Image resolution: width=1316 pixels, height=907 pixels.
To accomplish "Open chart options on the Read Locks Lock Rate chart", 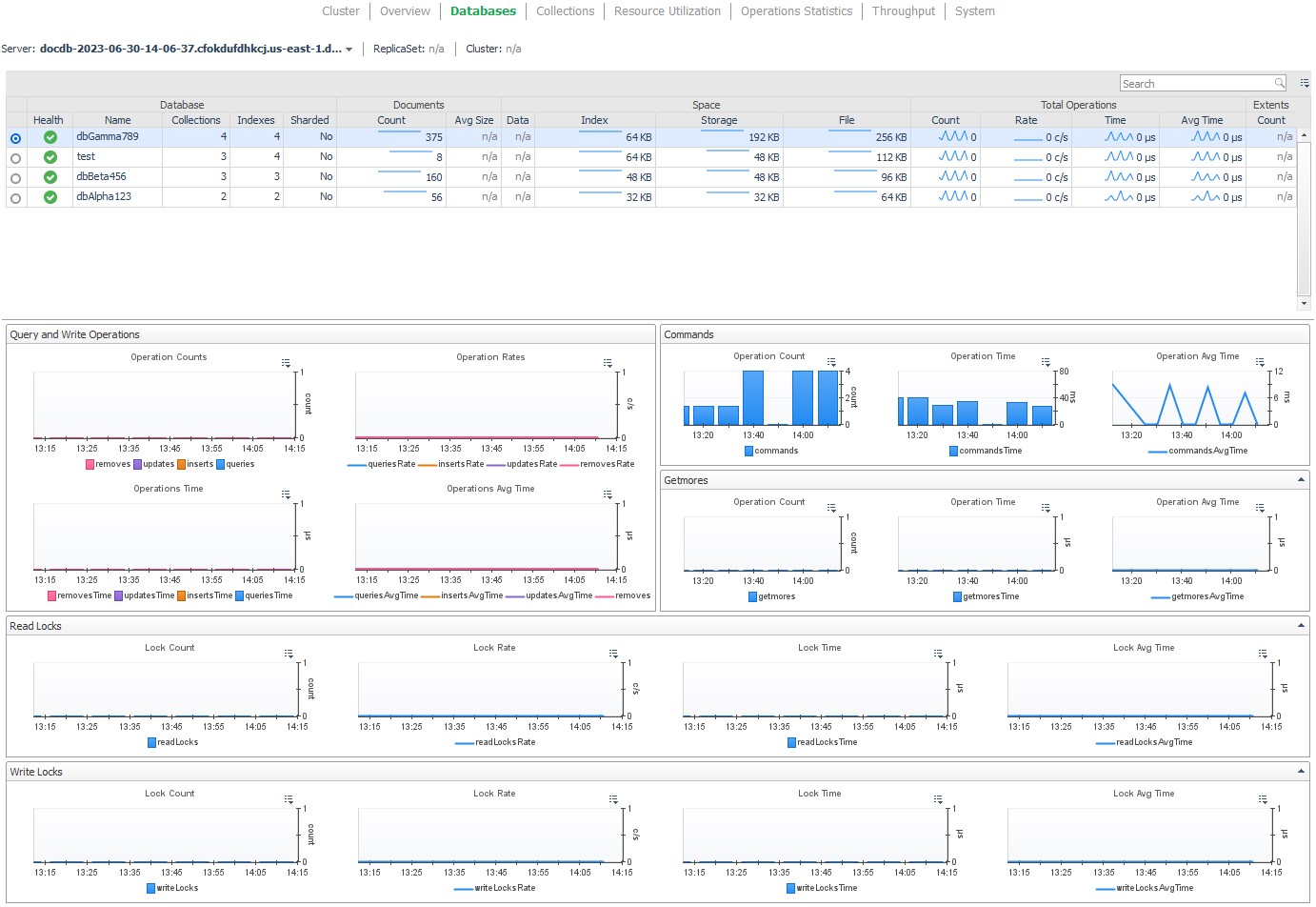I will coord(613,653).
